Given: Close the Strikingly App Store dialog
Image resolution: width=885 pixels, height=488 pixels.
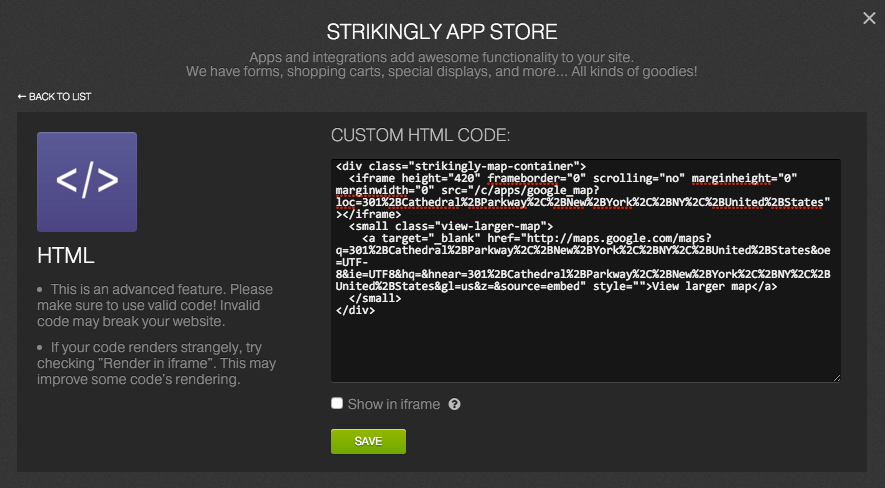Looking at the screenshot, I should [x=868, y=17].
